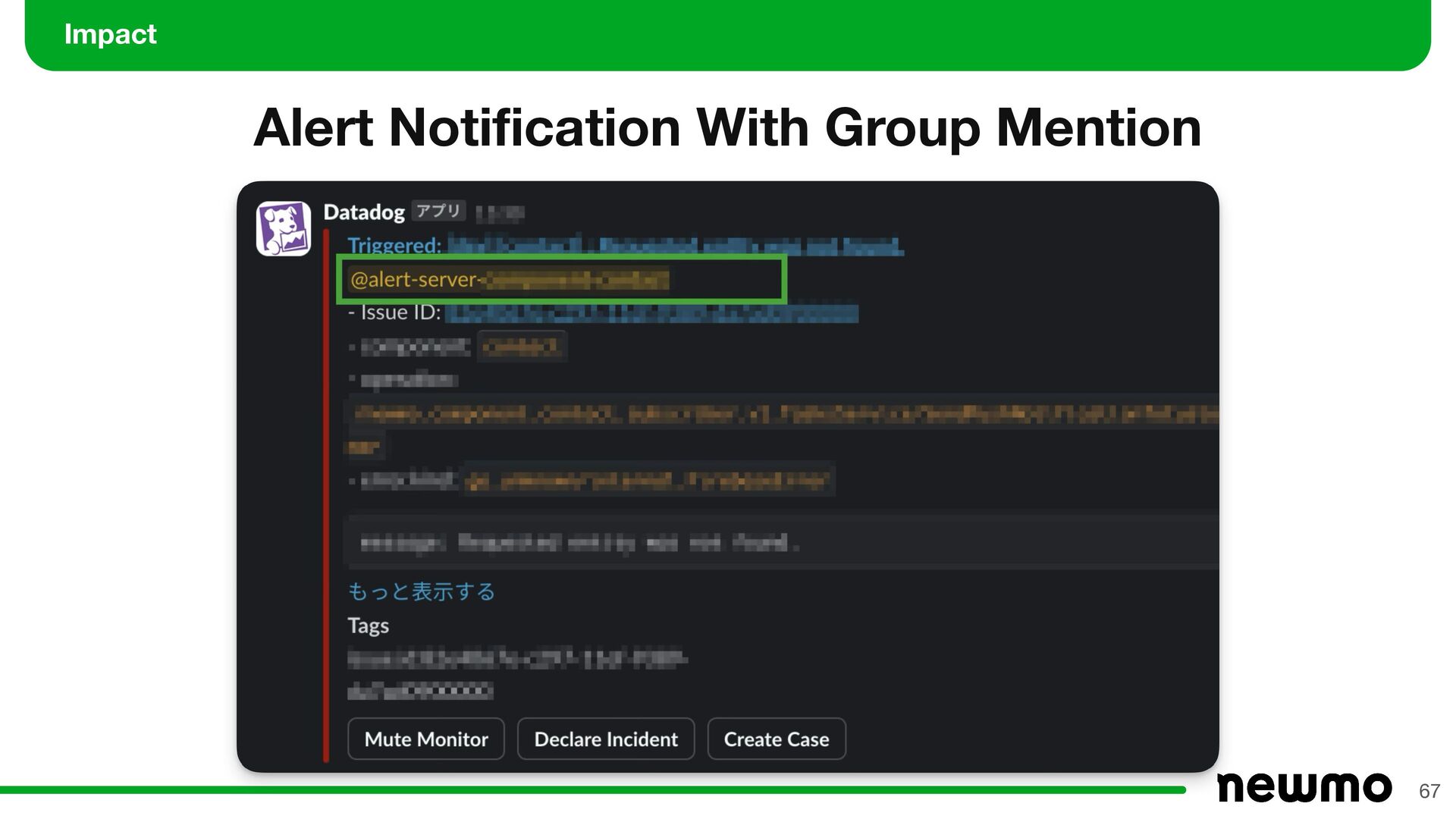The width and height of the screenshot is (1456, 819).
Task: Click the Tags heading
Action: pos(368,626)
